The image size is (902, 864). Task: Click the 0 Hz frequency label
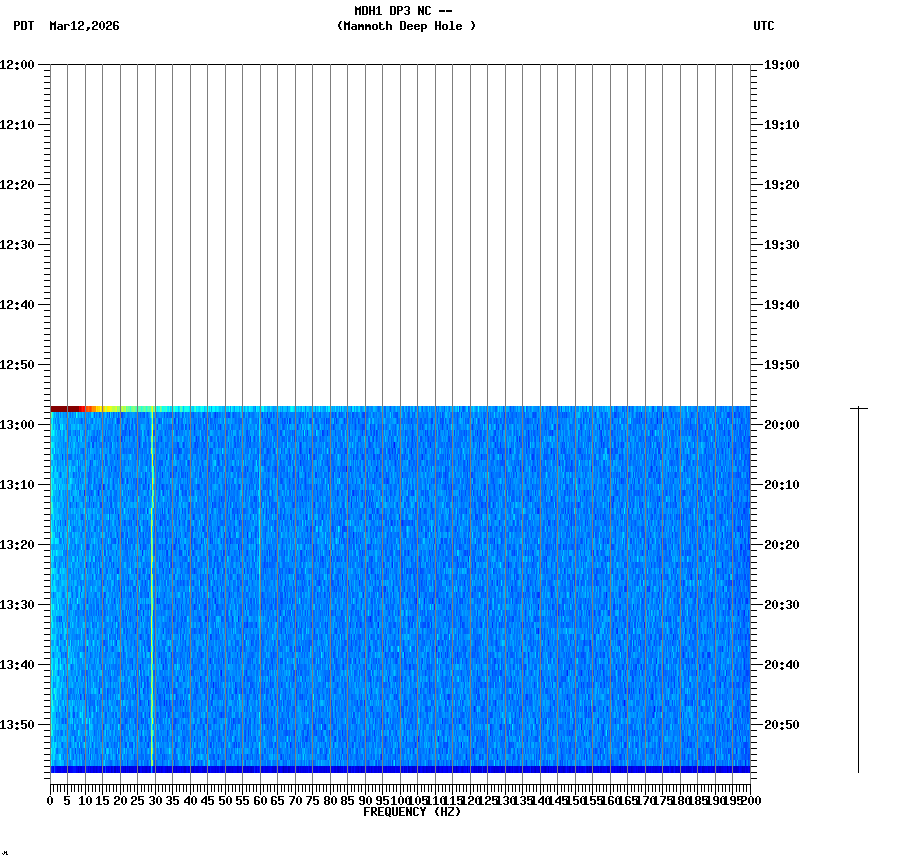(48, 800)
